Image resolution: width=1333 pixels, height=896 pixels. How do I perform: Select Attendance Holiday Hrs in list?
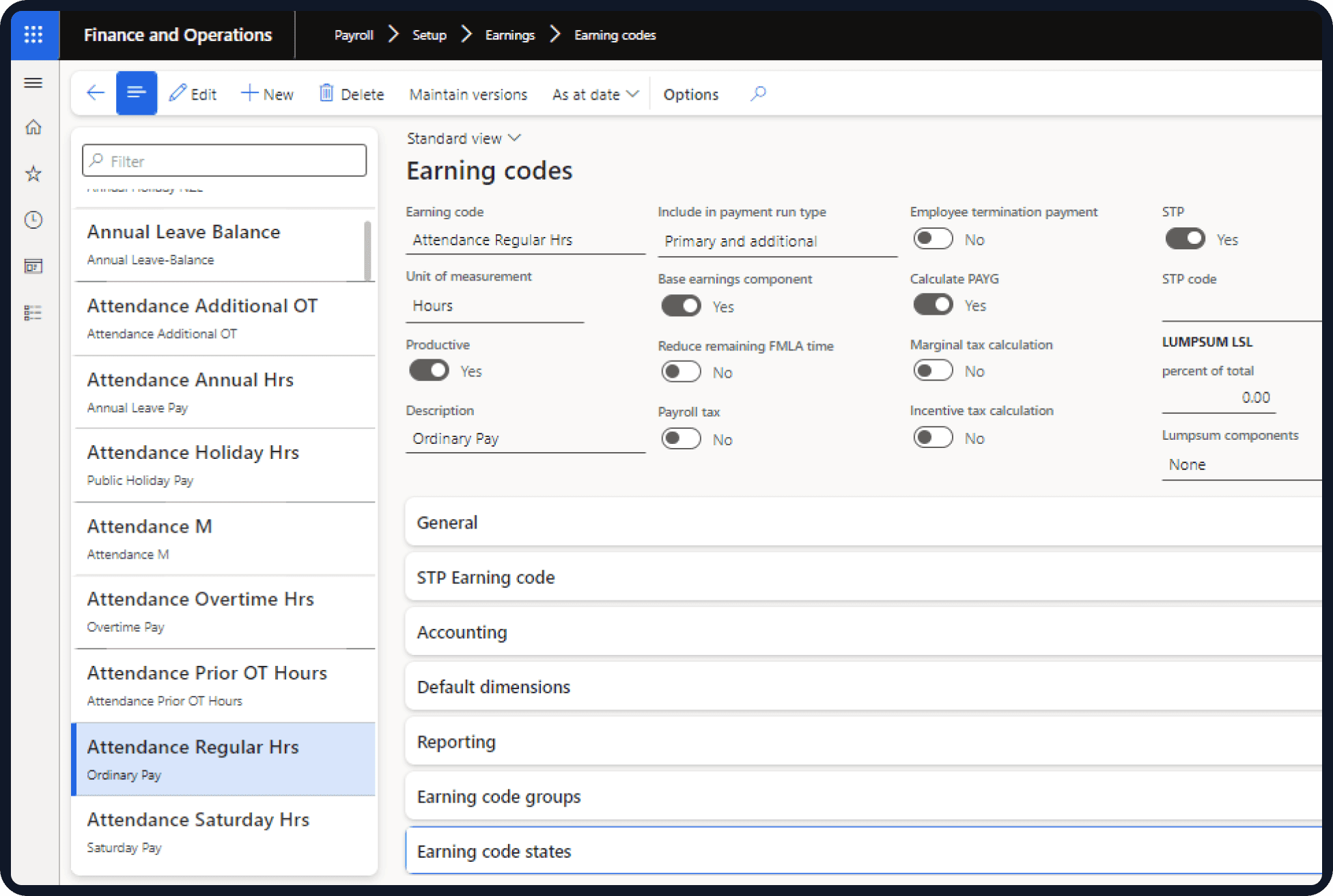pyautogui.click(x=224, y=465)
